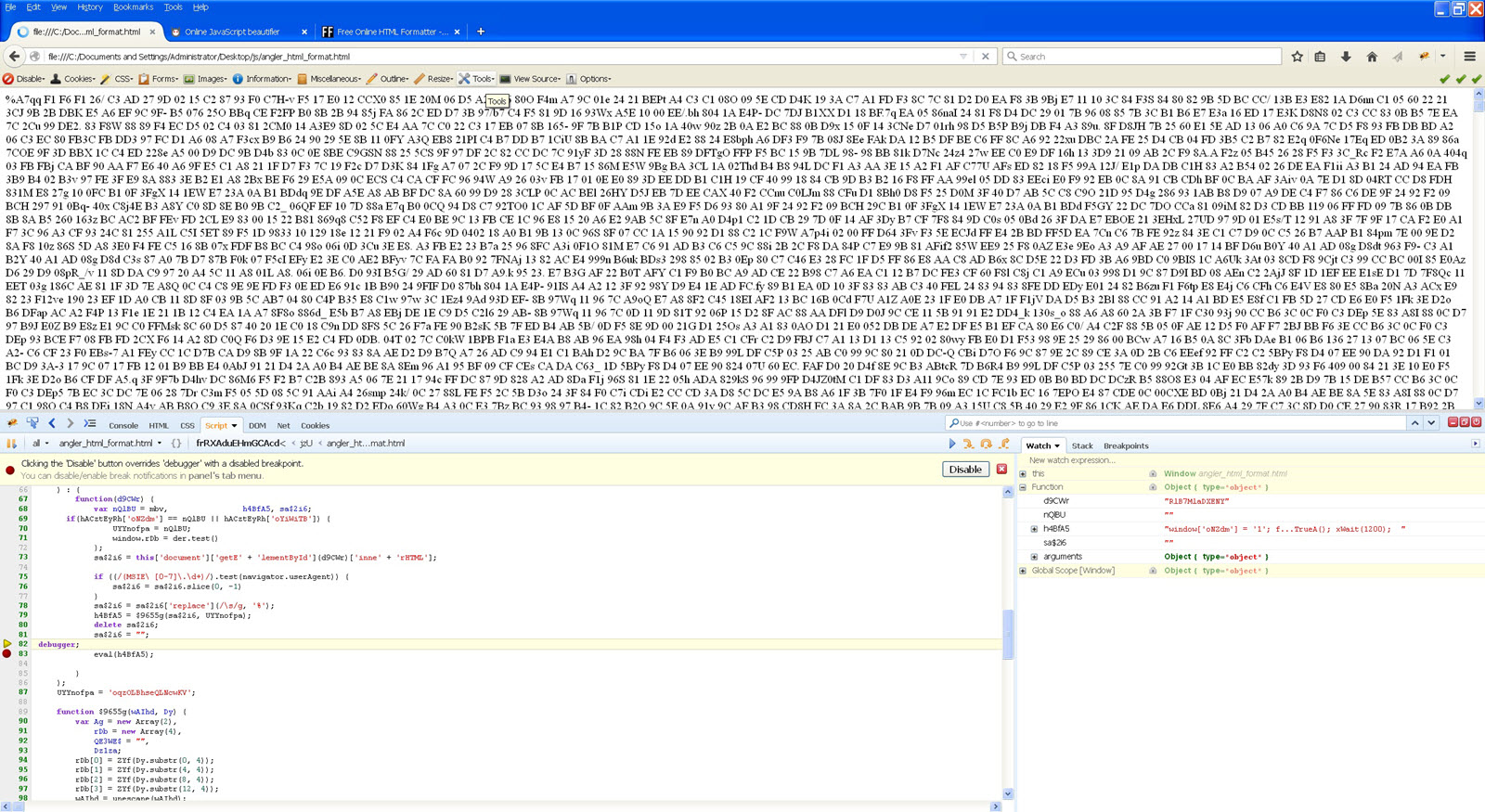Image resolution: width=1485 pixels, height=812 pixels.
Task: Open the 'all' script filter dropdown
Action: point(40,444)
